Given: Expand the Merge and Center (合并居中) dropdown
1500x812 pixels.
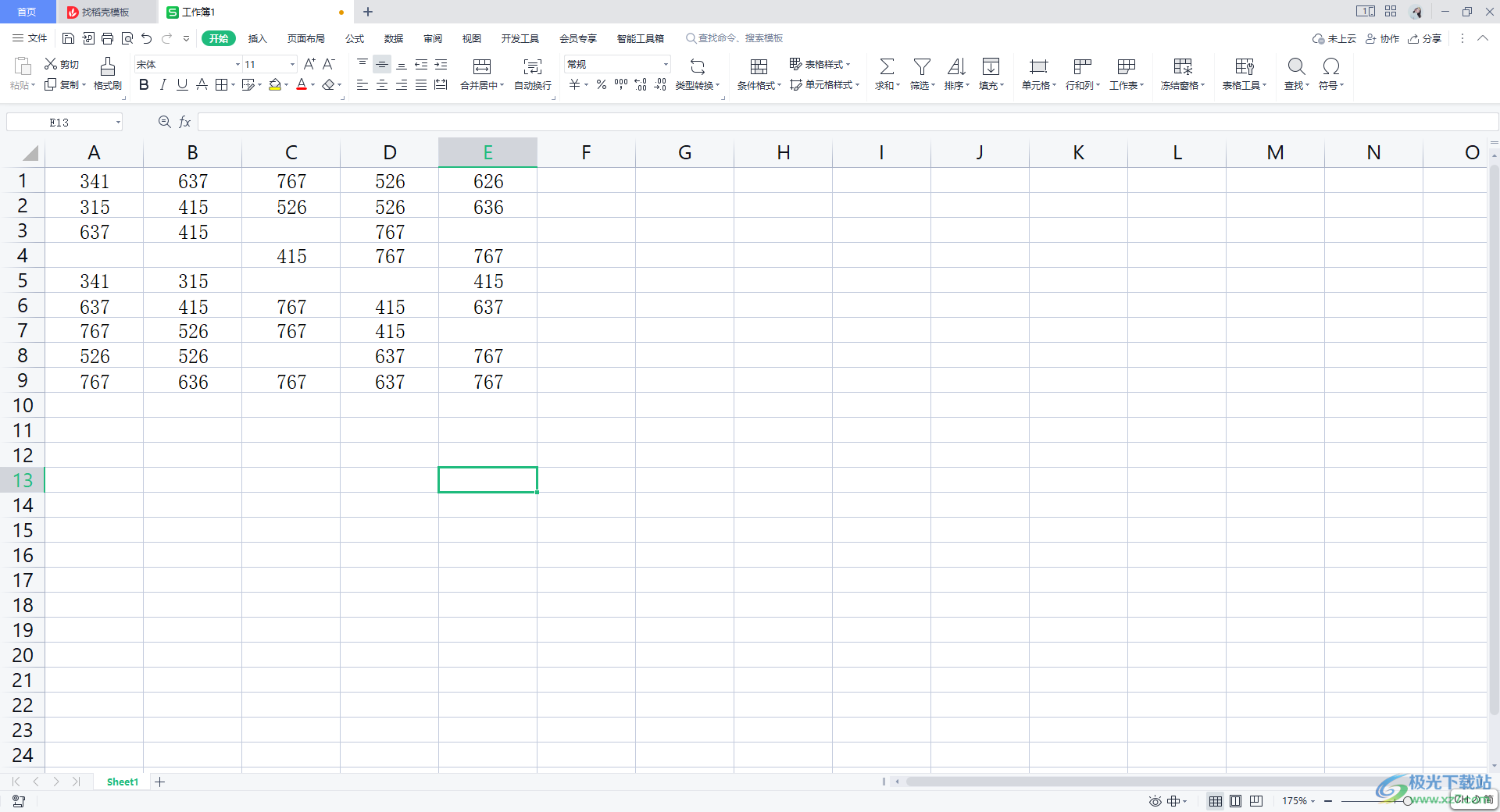Looking at the screenshot, I should coord(502,85).
